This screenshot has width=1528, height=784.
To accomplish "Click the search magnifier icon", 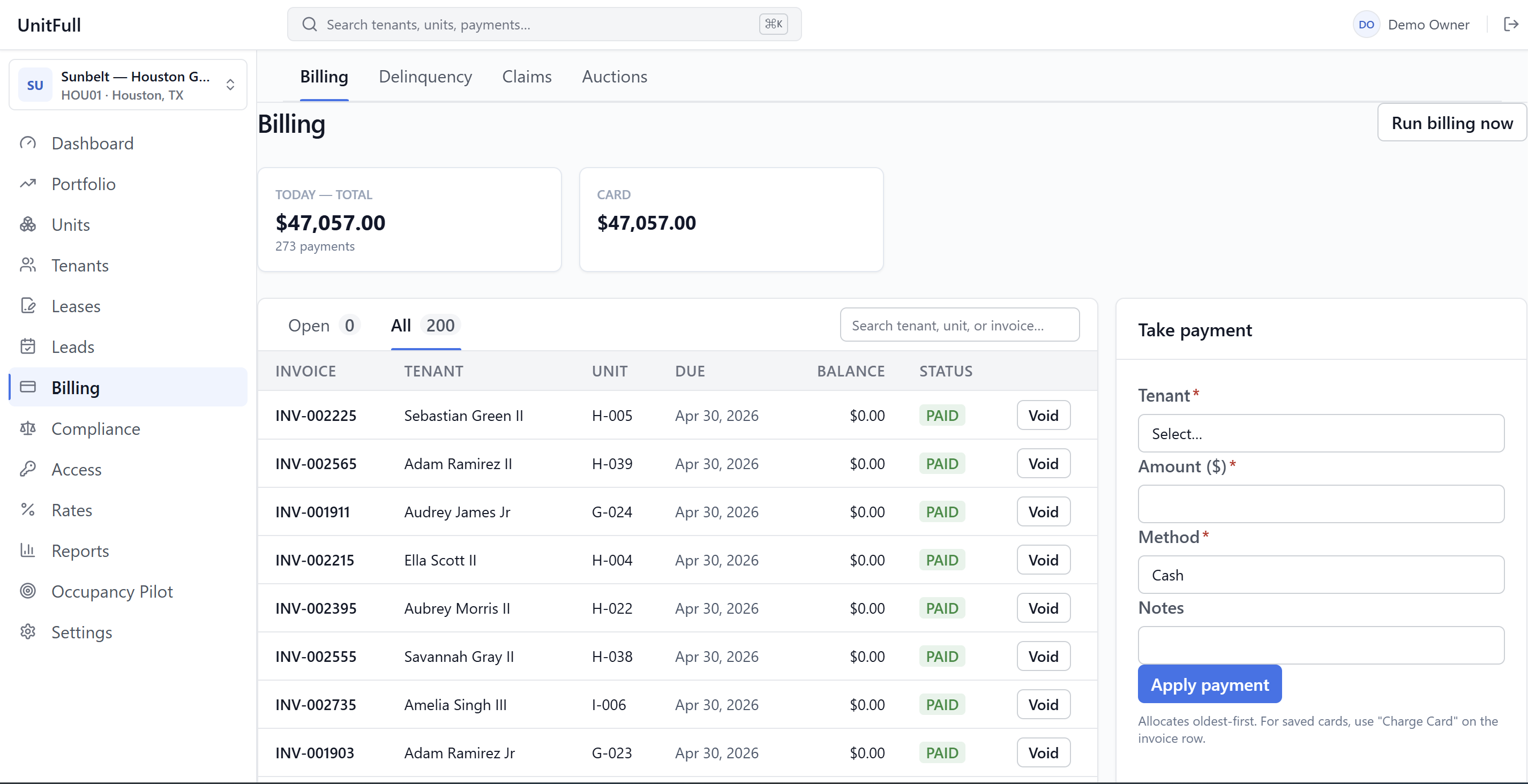I will coord(310,24).
